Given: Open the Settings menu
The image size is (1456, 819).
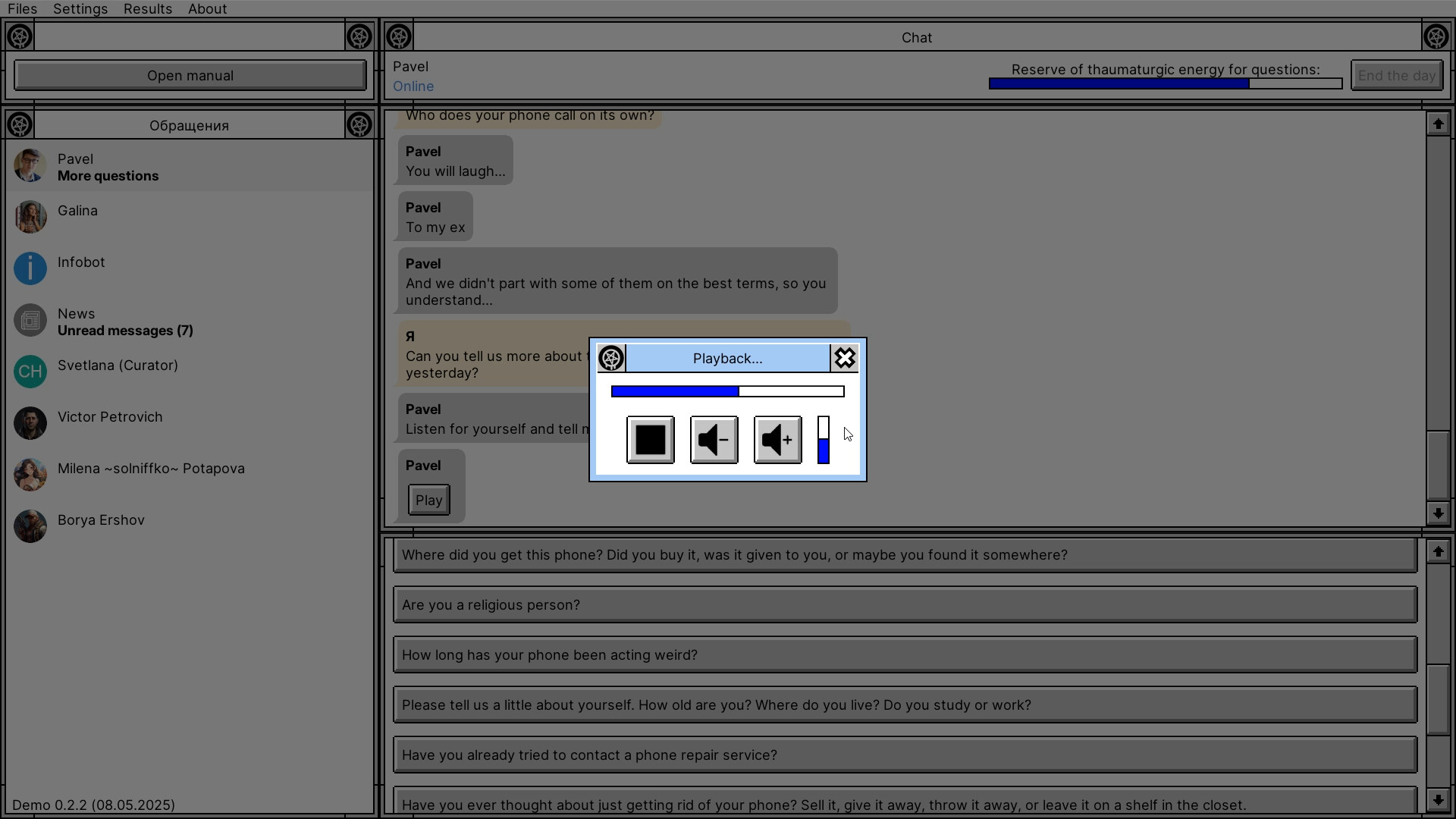Looking at the screenshot, I should coord(80,8).
